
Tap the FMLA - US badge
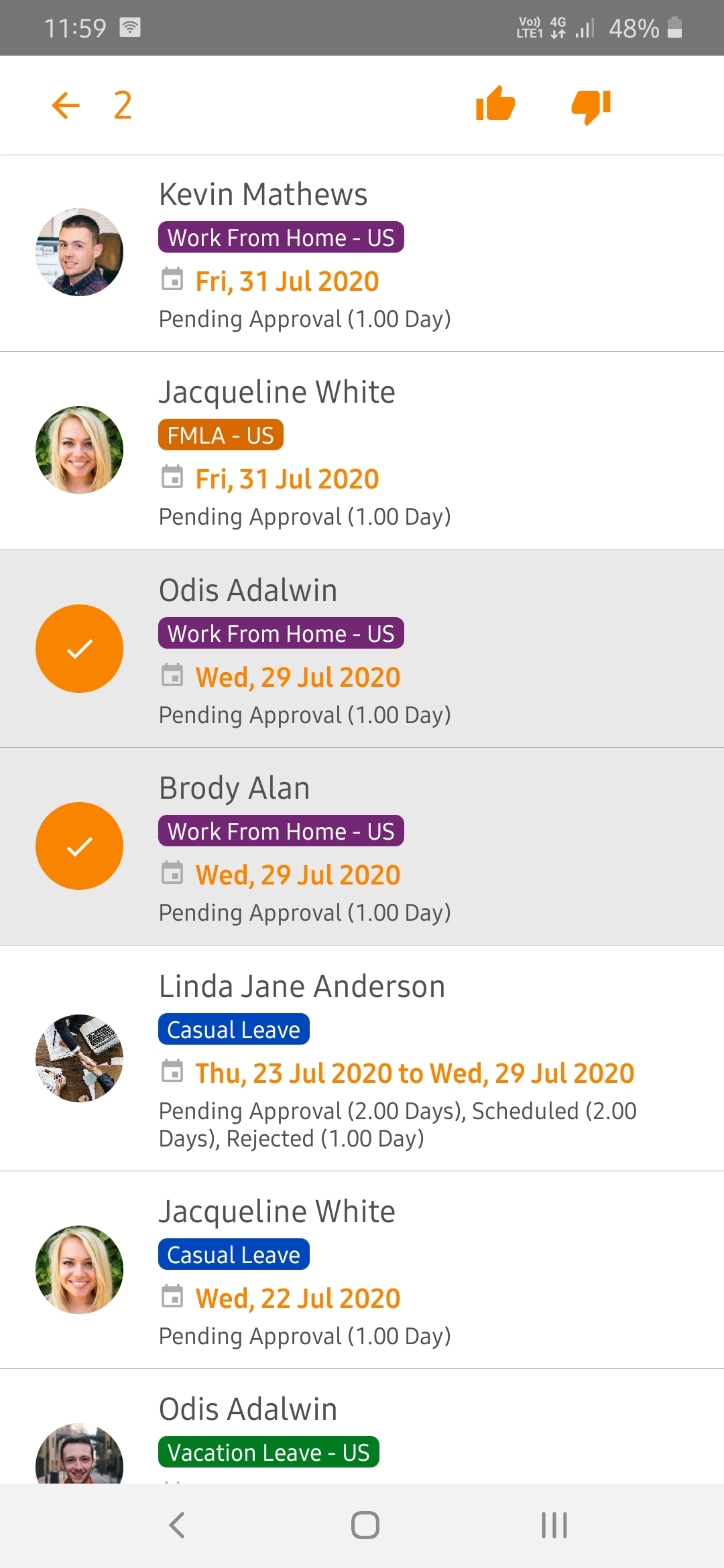coord(221,435)
